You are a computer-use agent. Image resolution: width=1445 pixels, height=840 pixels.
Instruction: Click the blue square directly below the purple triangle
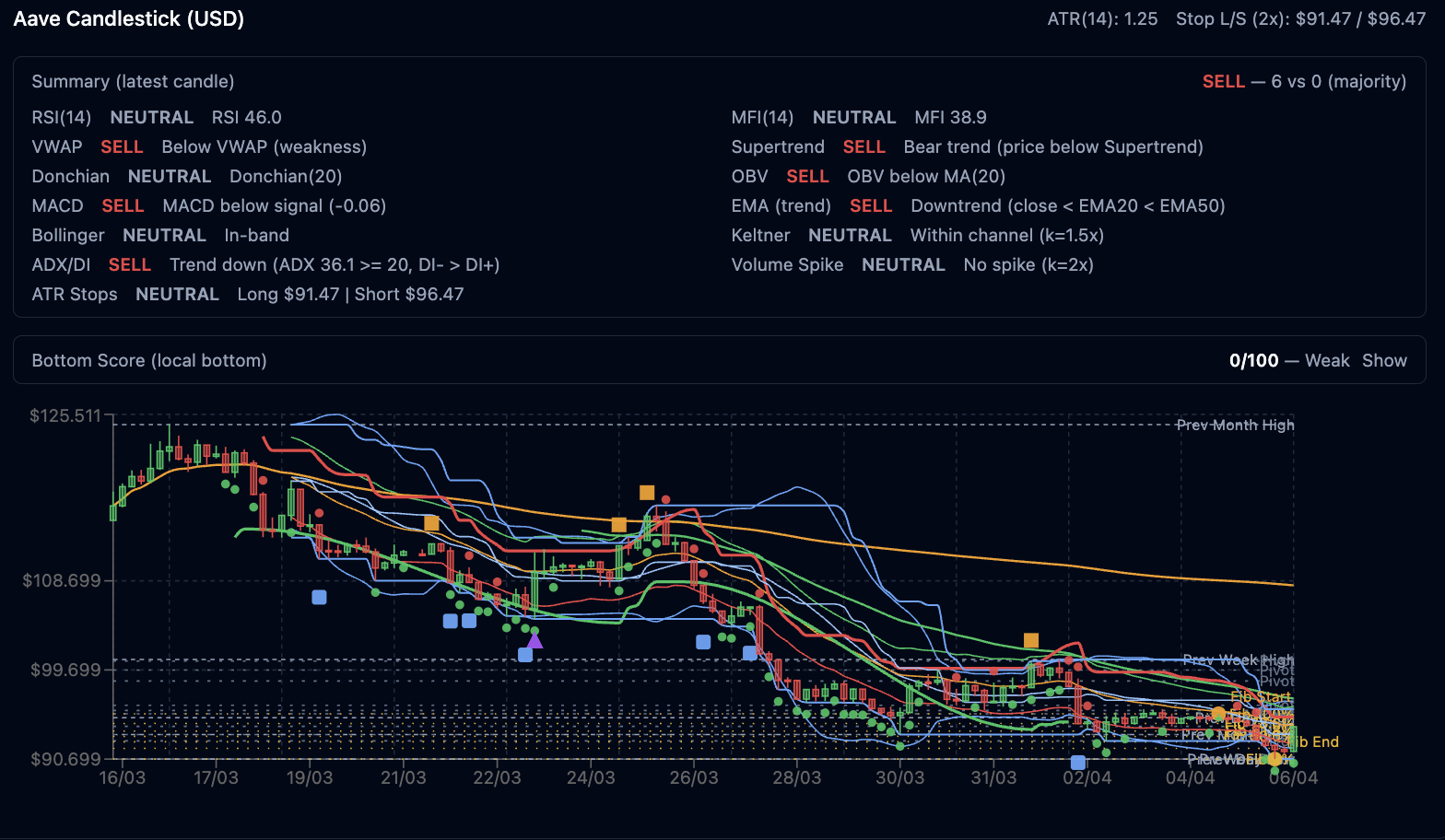(525, 655)
